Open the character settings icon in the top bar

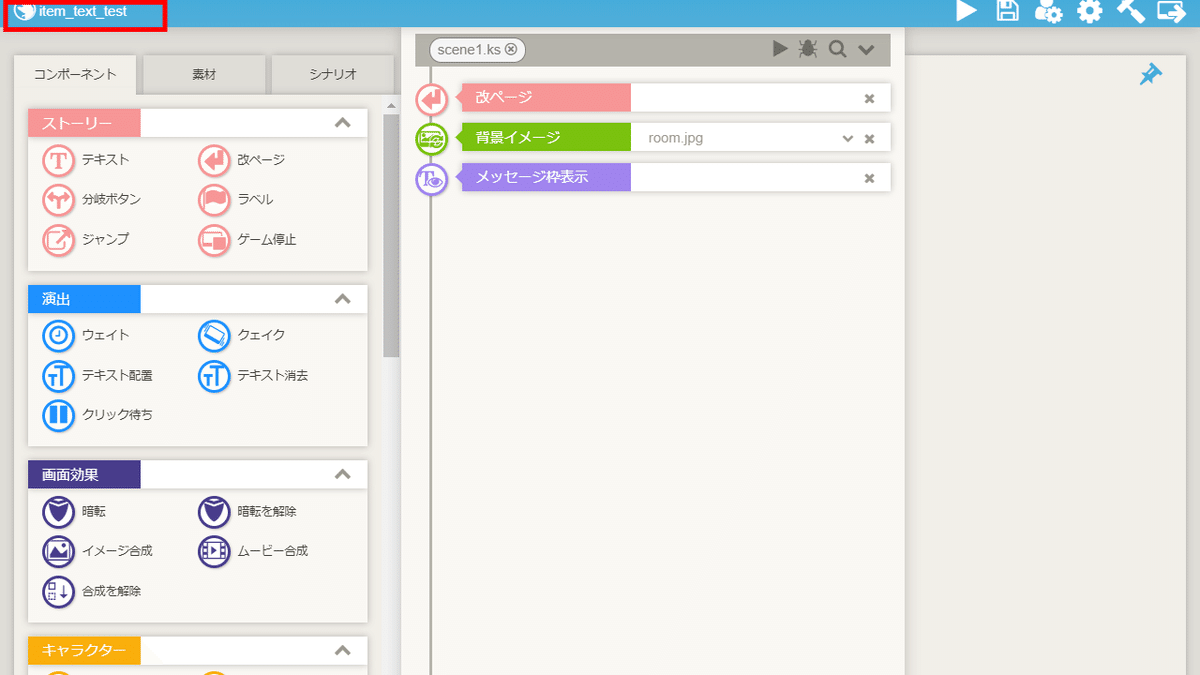point(1048,12)
